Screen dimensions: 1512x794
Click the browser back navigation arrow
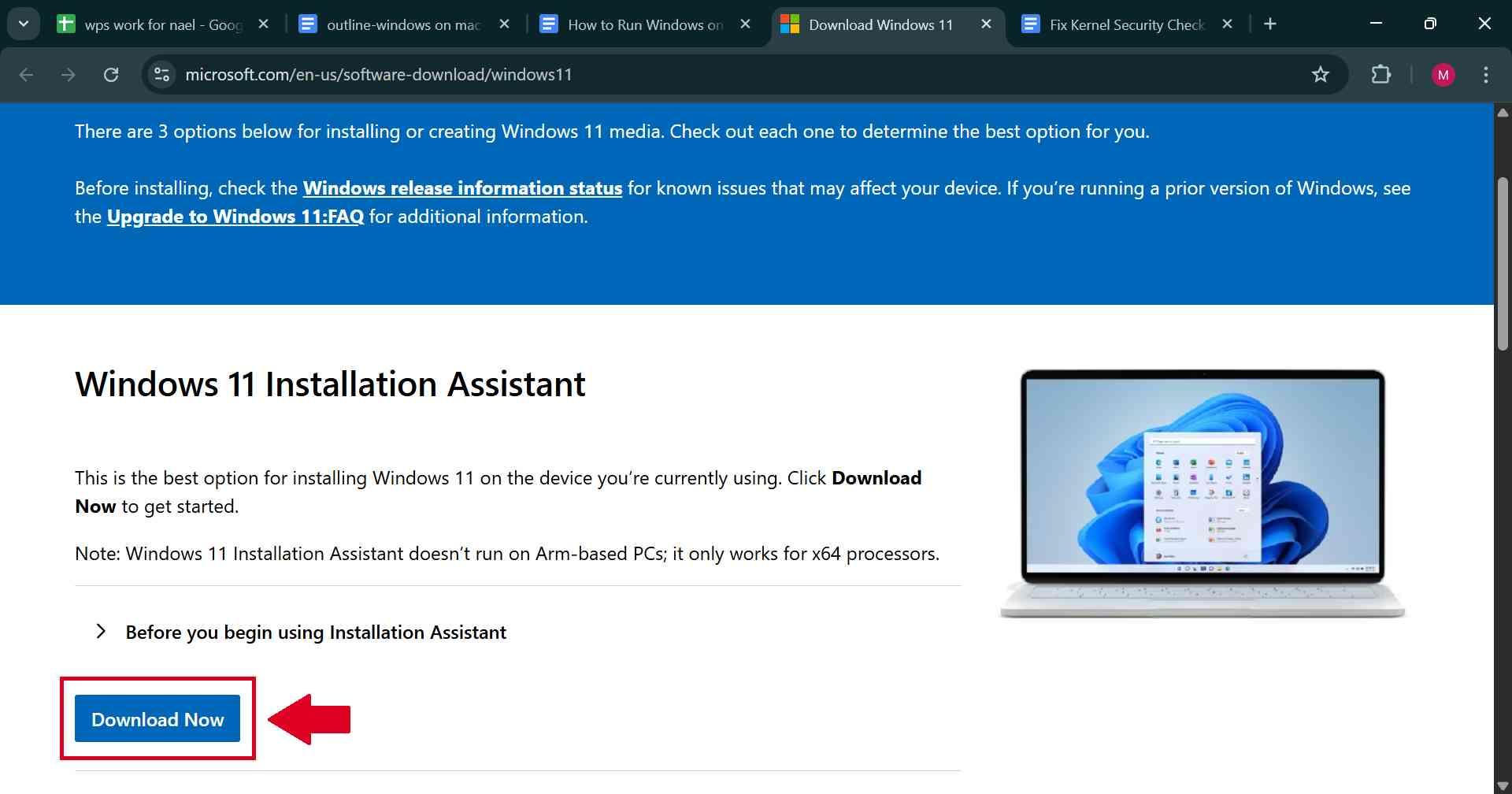27,74
